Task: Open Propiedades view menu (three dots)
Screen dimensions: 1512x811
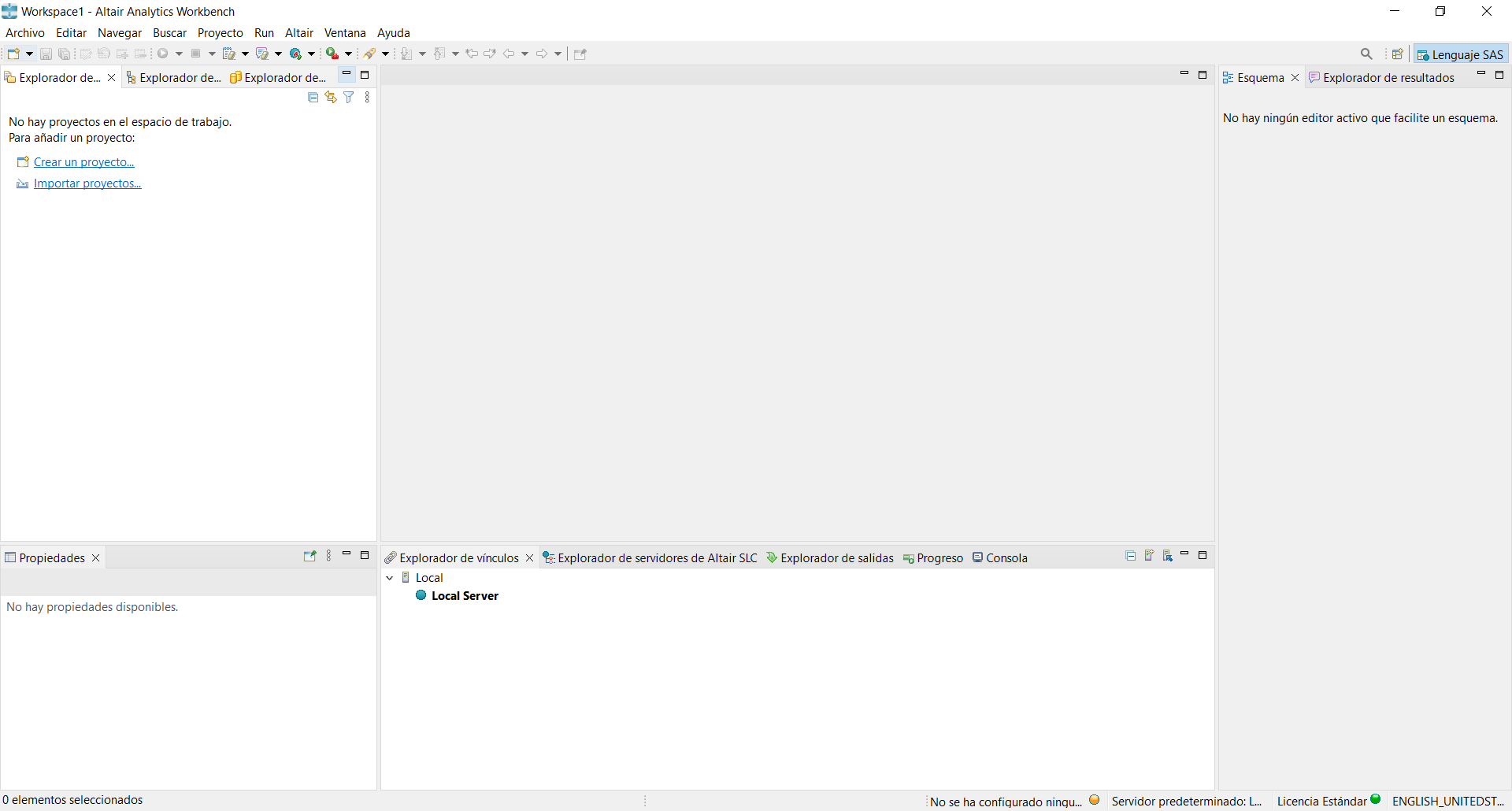Action: (329, 556)
